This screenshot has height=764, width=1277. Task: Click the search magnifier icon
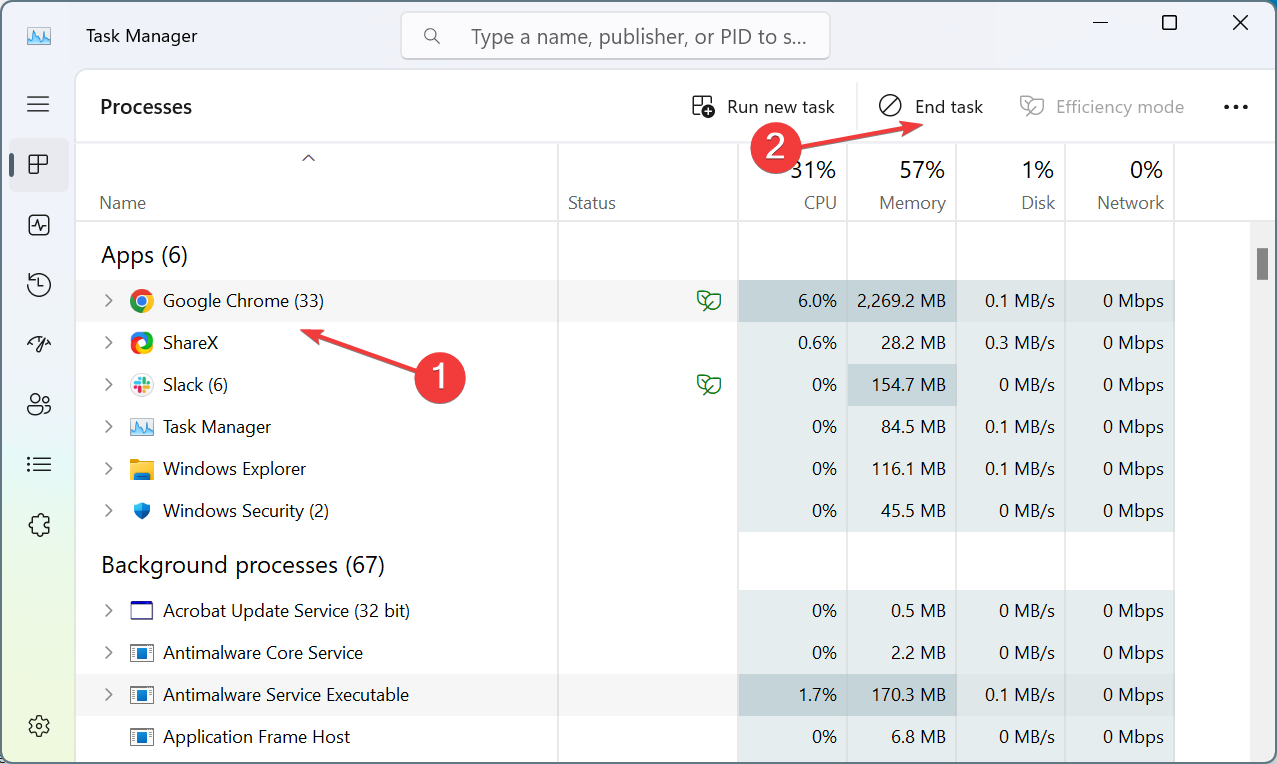click(432, 36)
